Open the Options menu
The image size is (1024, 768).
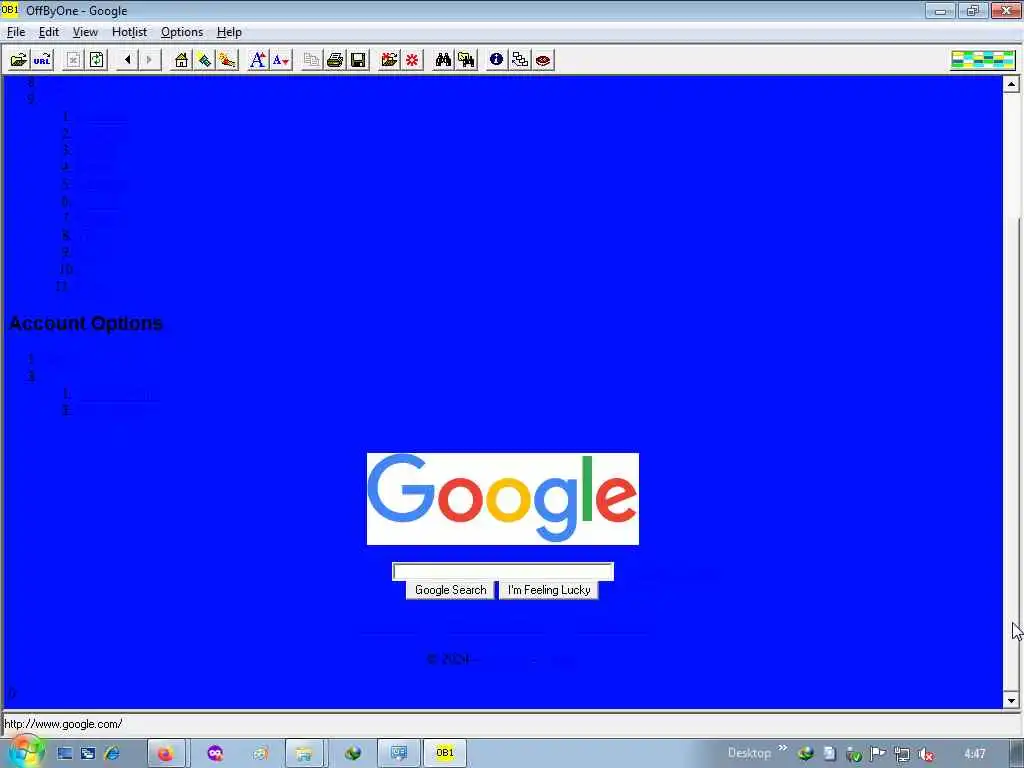point(182,32)
